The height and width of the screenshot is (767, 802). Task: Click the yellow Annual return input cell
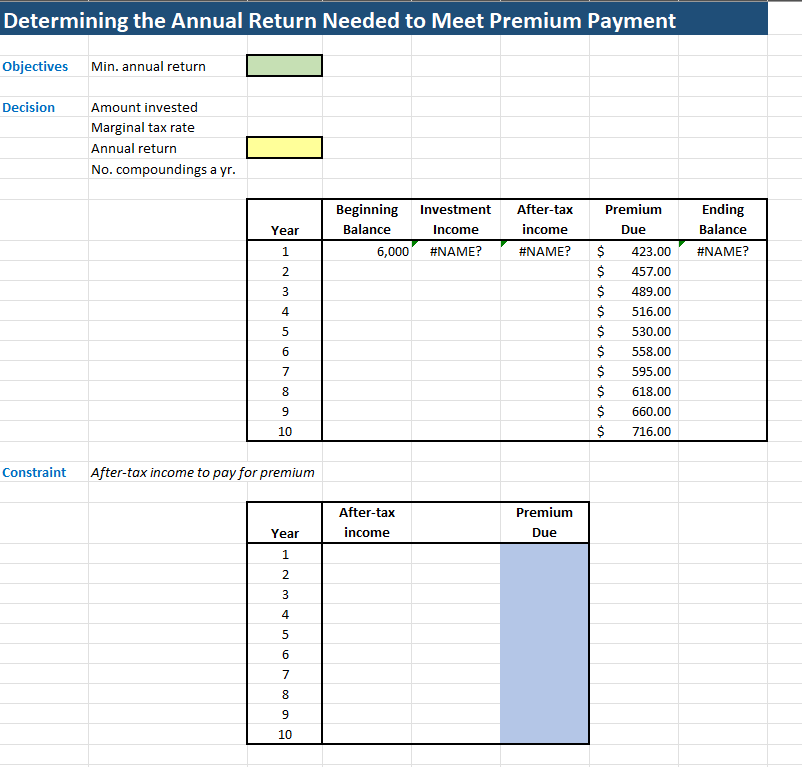283,147
